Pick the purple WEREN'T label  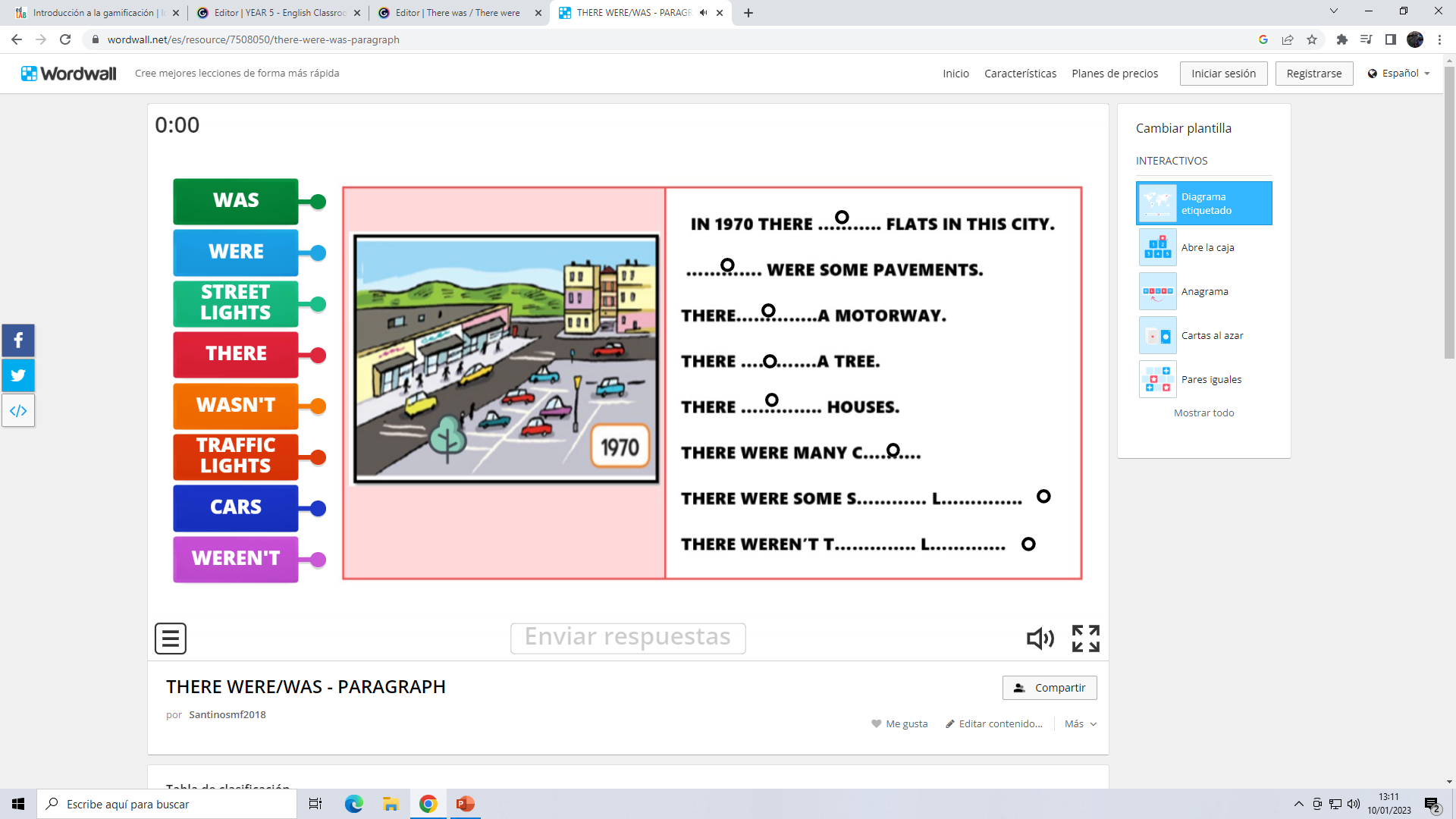coord(236,559)
